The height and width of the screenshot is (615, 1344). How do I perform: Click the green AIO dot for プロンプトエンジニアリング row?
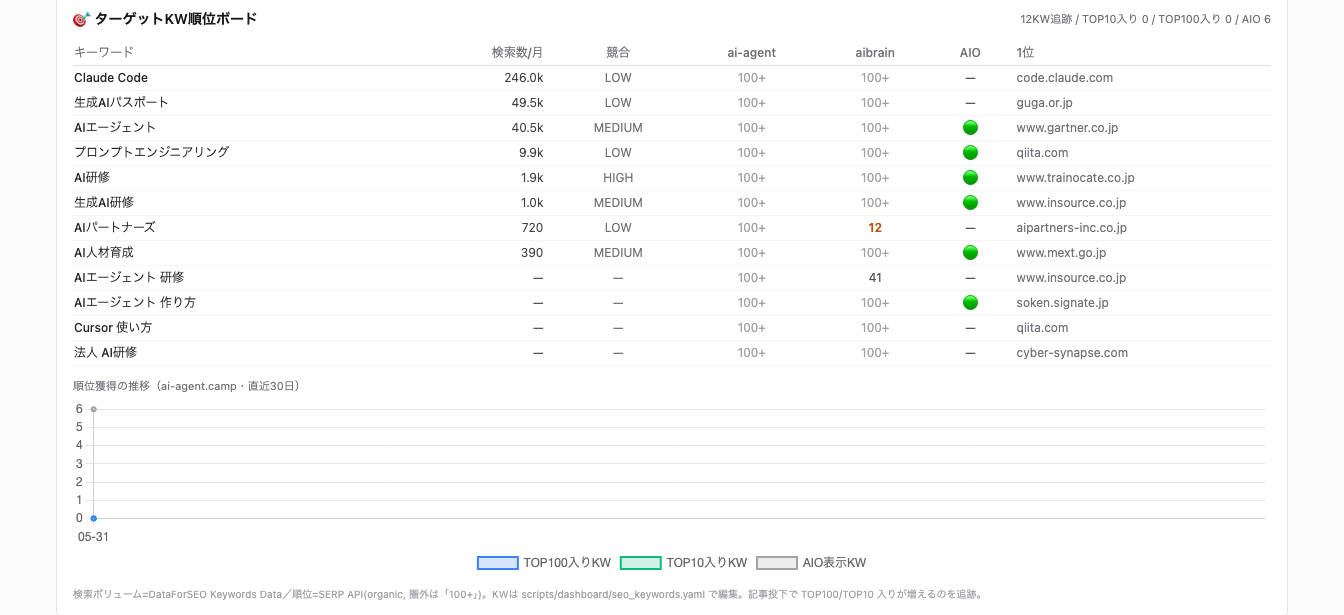click(x=970, y=153)
